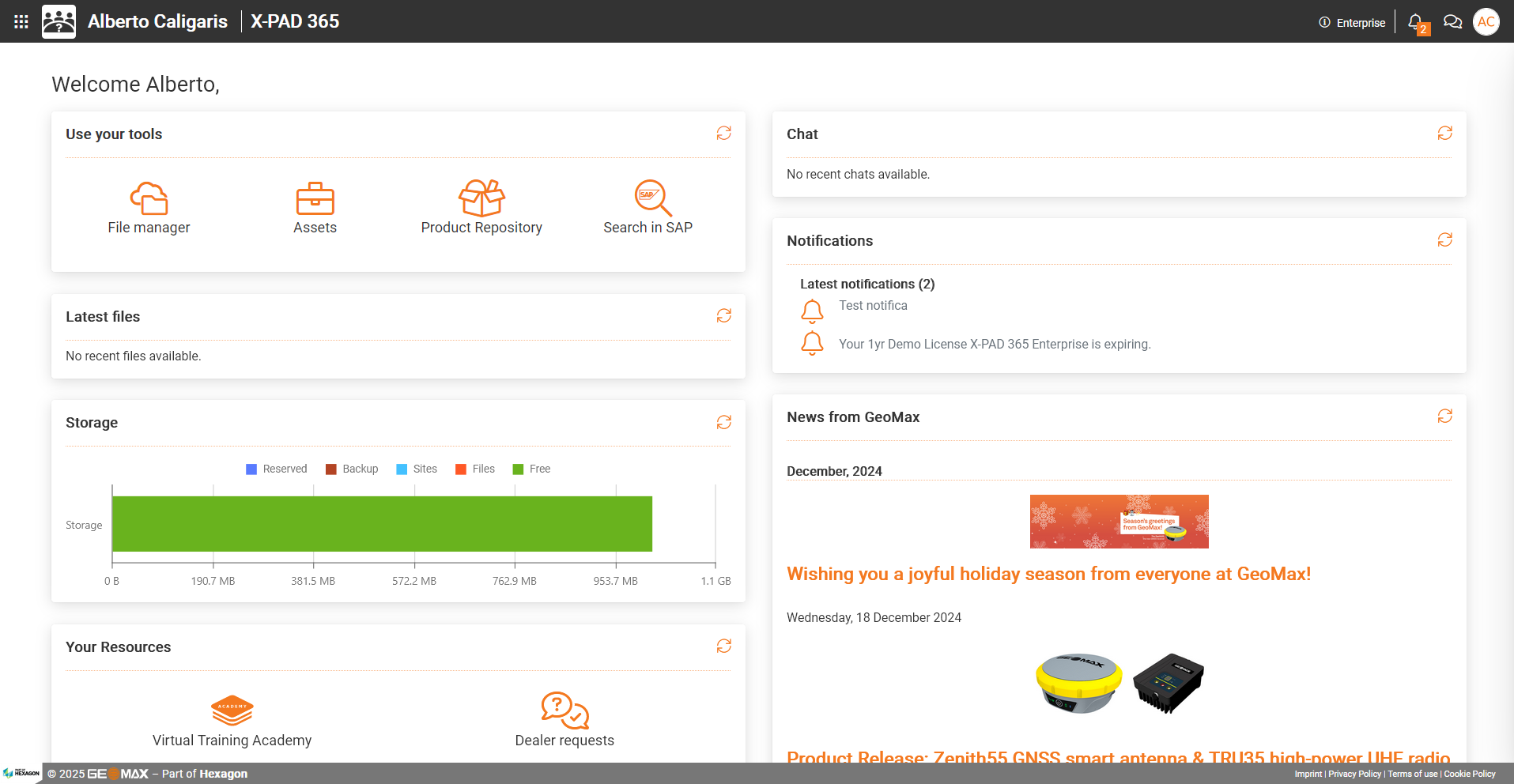Open the notifications bell in header

(x=1416, y=22)
